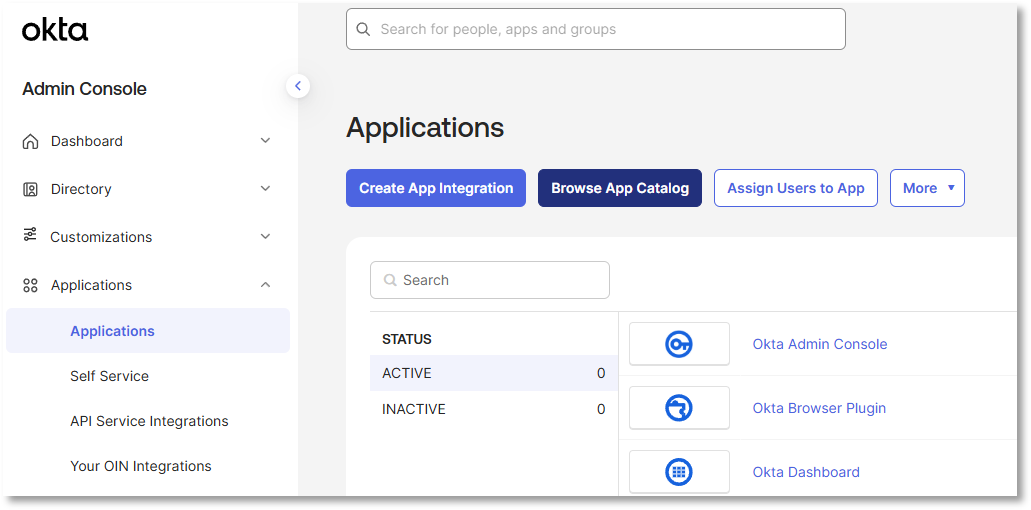Expand the Customizations menu chevron
Image resolution: width=1031 pixels, height=510 pixels.
tap(266, 237)
